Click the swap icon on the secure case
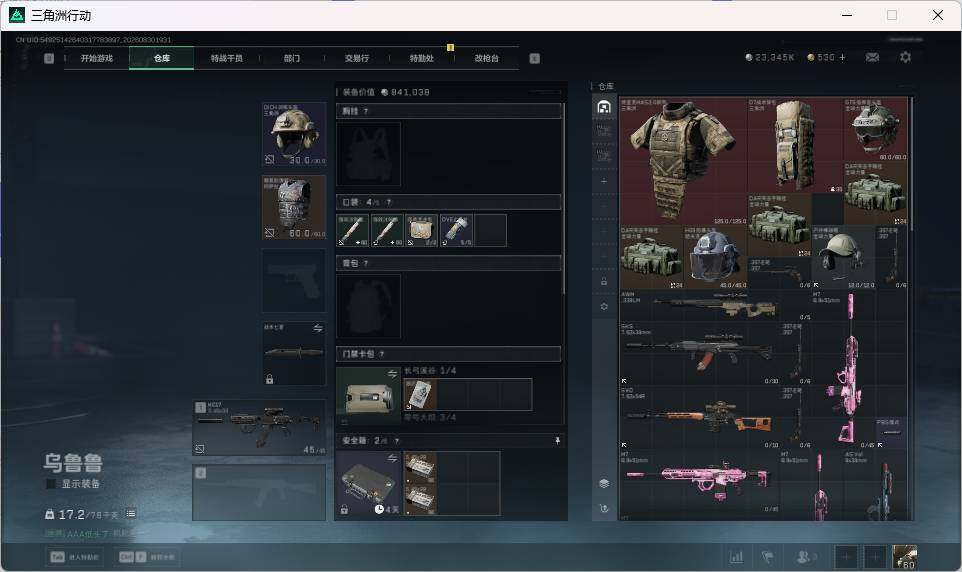This screenshot has width=962, height=572. pyautogui.click(x=393, y=458)
